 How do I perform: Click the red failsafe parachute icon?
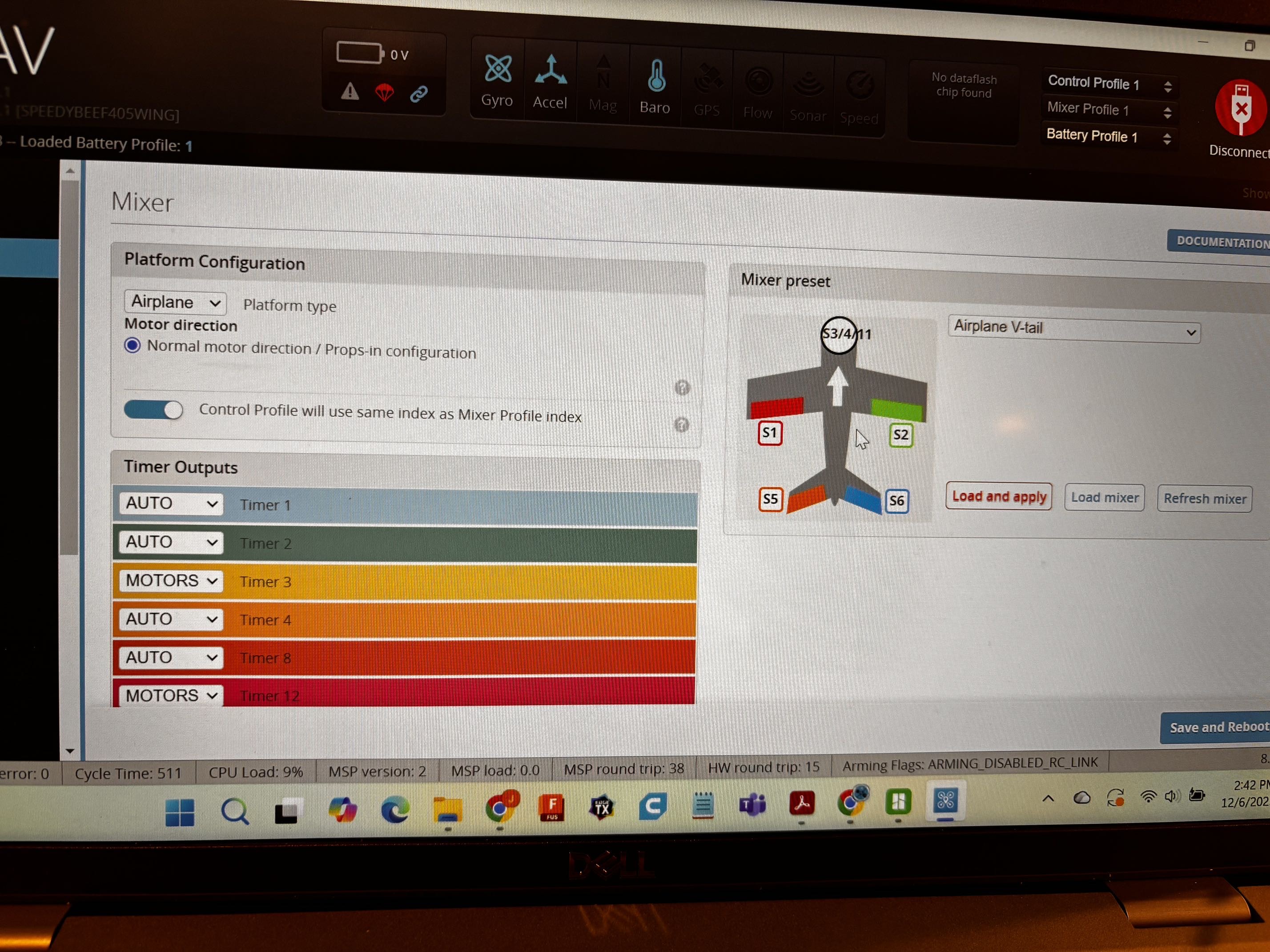coord(384,92)
